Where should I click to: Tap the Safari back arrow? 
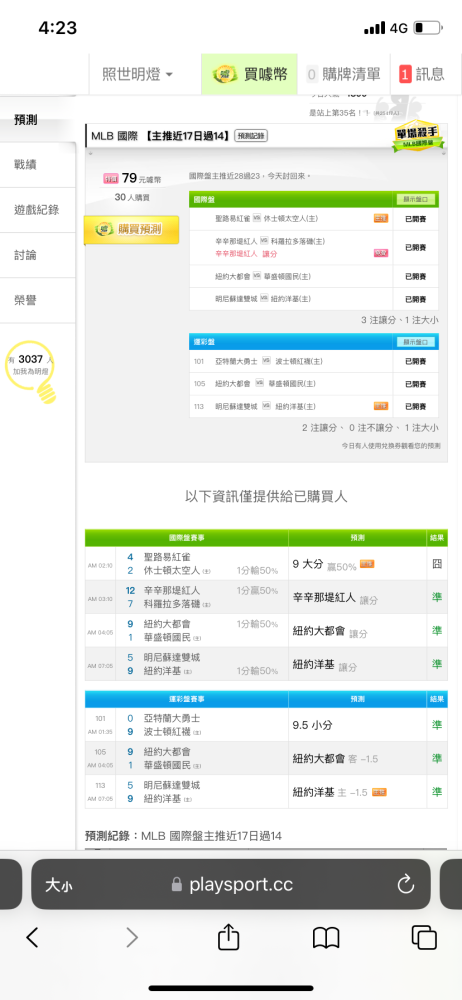(33, 938)
